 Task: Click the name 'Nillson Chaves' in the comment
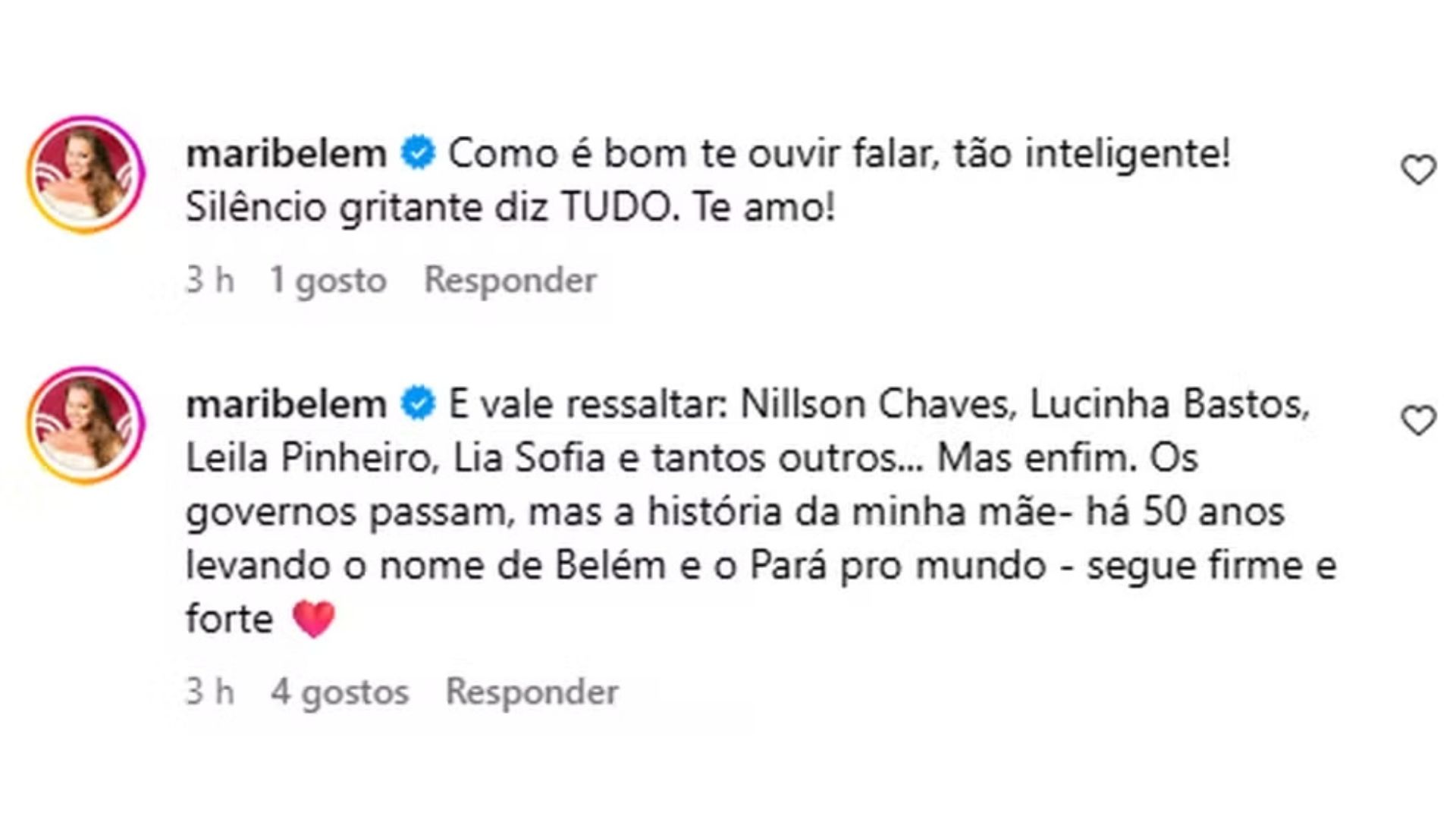pyautogui.click(x=877, y=403)
